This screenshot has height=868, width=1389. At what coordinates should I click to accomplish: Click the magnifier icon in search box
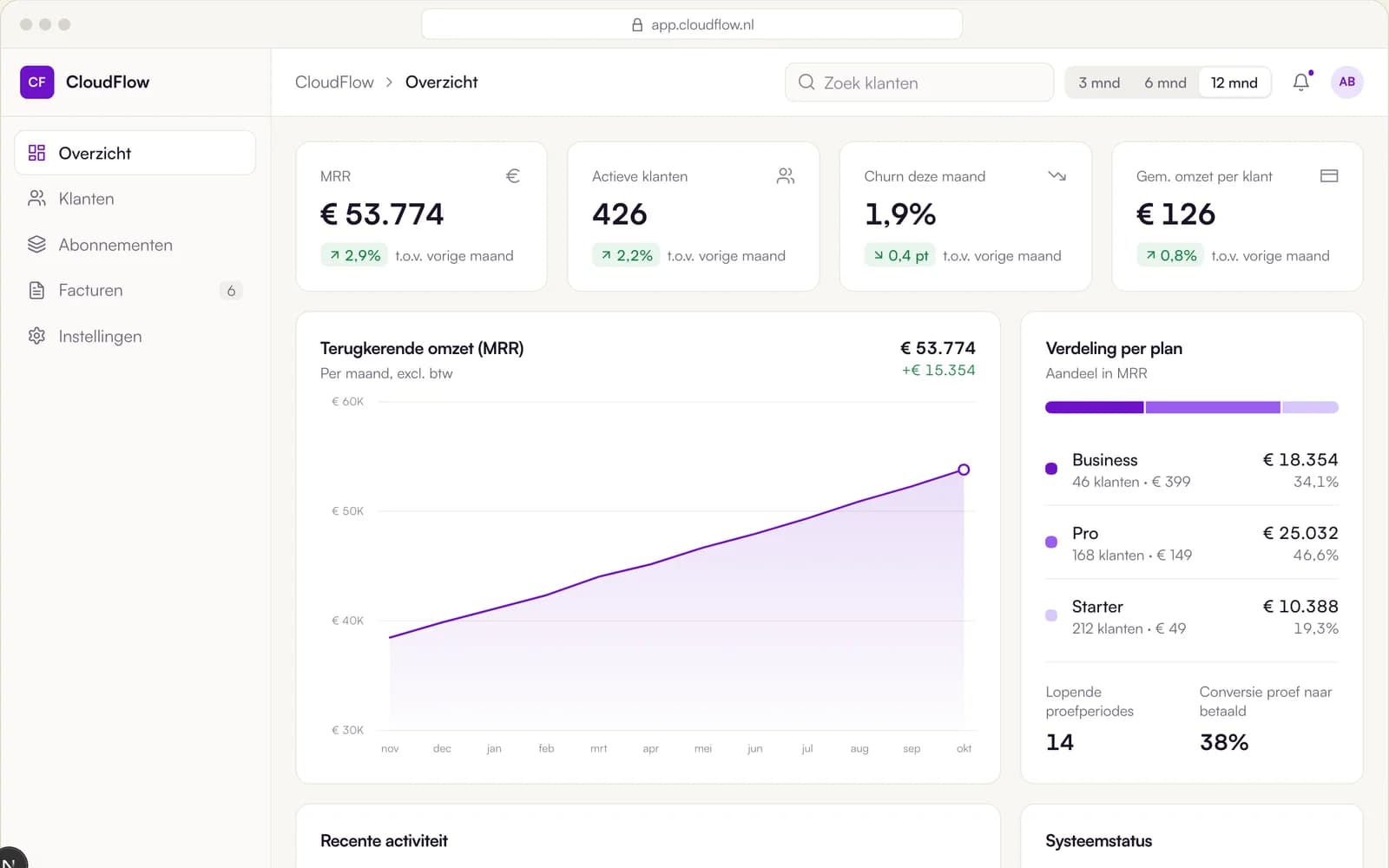tap(806, 82)
